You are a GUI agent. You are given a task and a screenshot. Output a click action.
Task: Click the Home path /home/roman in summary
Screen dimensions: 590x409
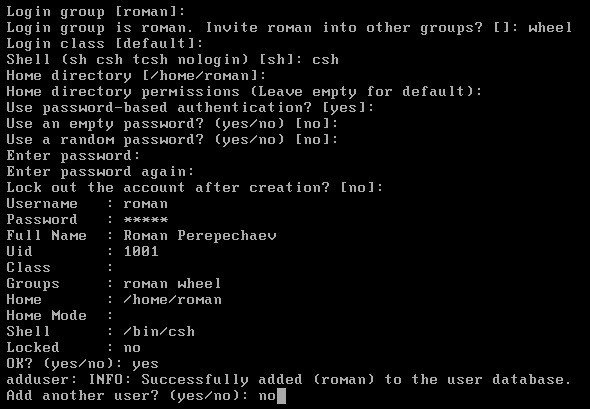(x=172, y=300)
